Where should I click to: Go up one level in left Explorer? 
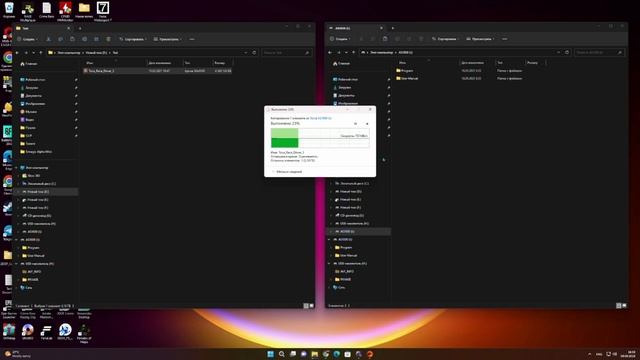point(41,53)
